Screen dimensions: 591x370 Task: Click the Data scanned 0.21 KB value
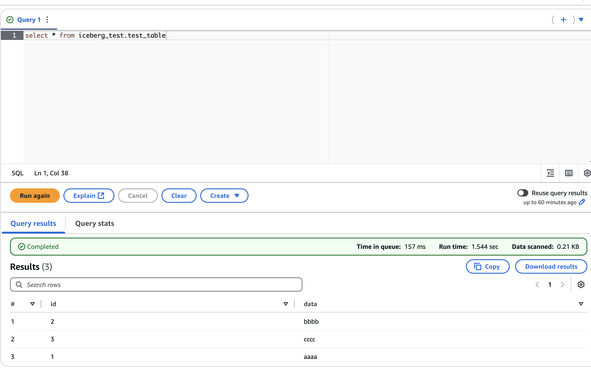coord(568,246)
